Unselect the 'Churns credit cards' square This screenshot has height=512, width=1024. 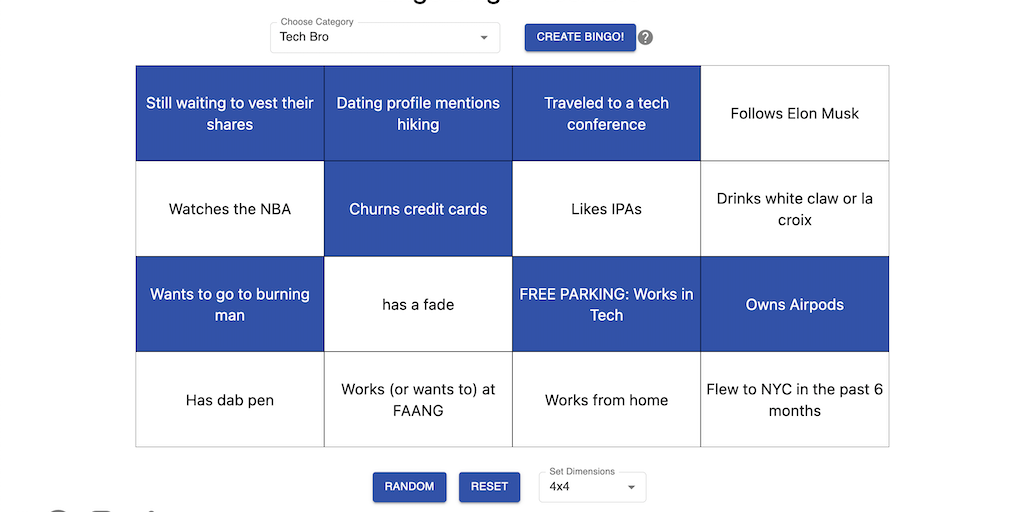[x=418, y=209]
